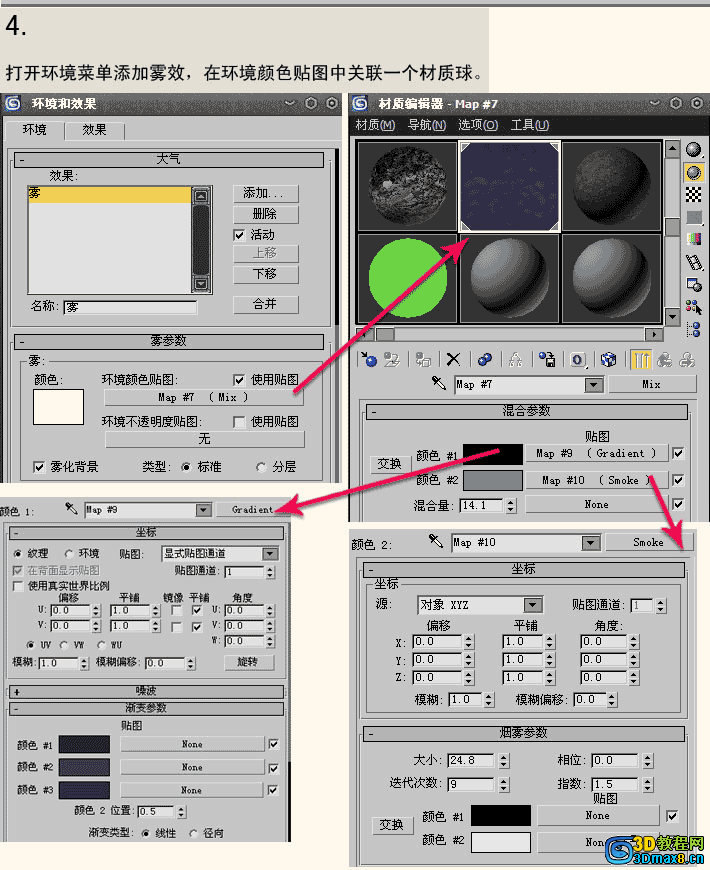
Task: Click Put Material to Scene icon
Action: tap(392, 360)
